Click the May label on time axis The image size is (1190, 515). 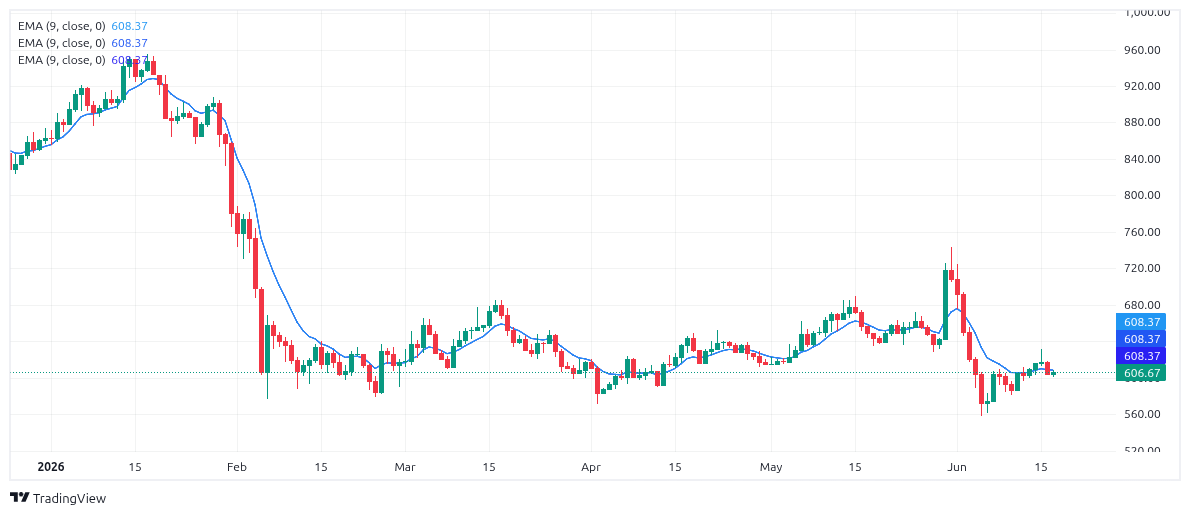[771, 466]
